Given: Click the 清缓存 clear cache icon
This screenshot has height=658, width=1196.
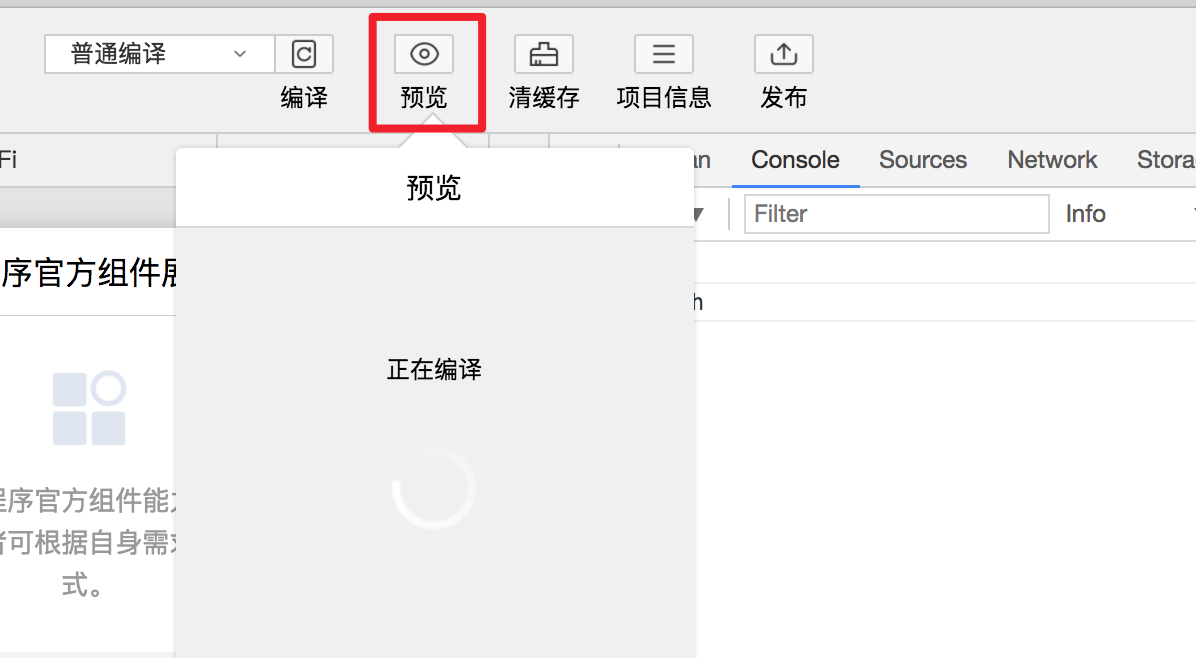Looking at the screenshot, I should coord(543,54).
